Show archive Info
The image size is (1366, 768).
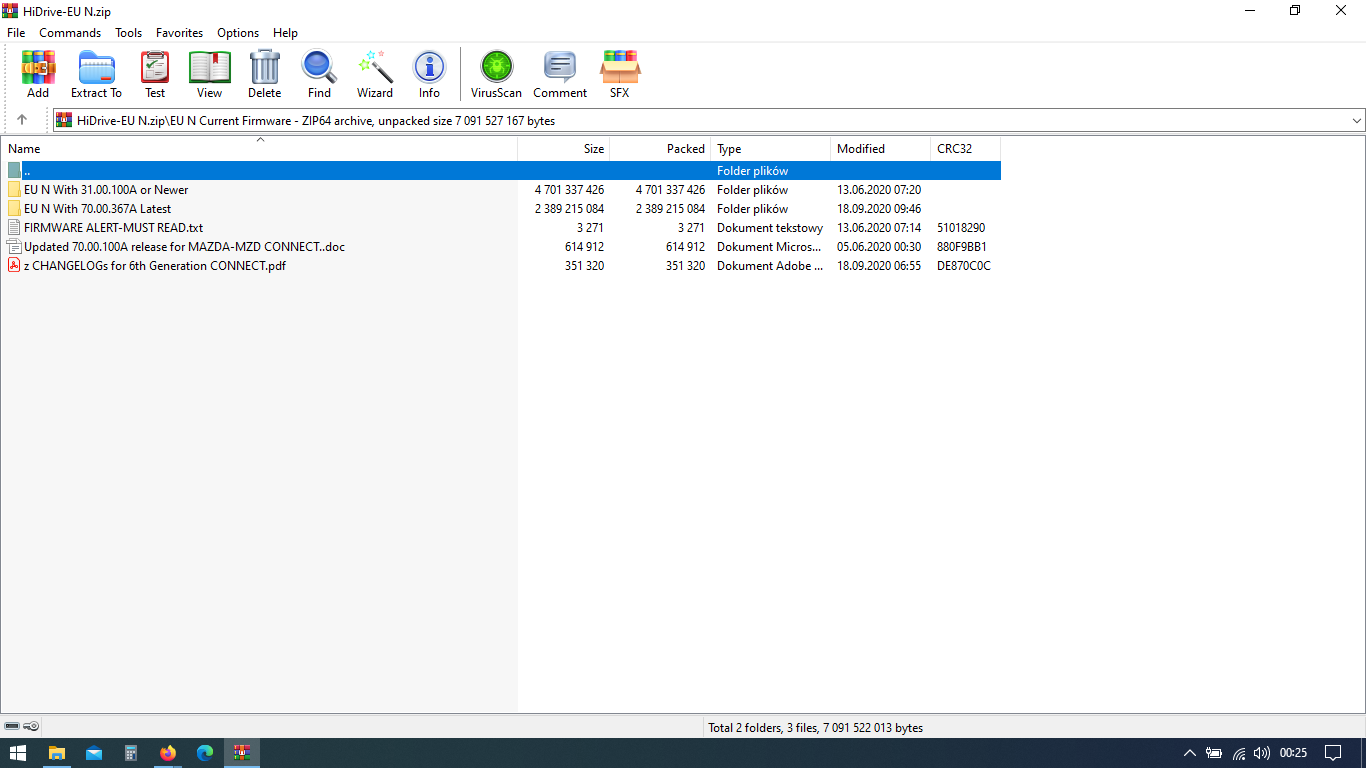pyautogui.click(x=429, y=74)
